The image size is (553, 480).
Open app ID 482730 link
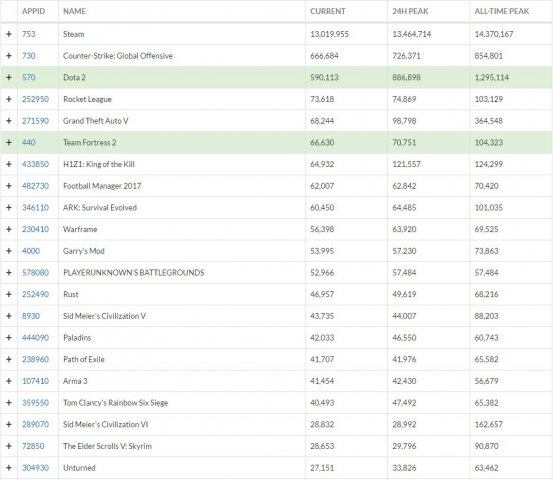(x=35, y=186)
